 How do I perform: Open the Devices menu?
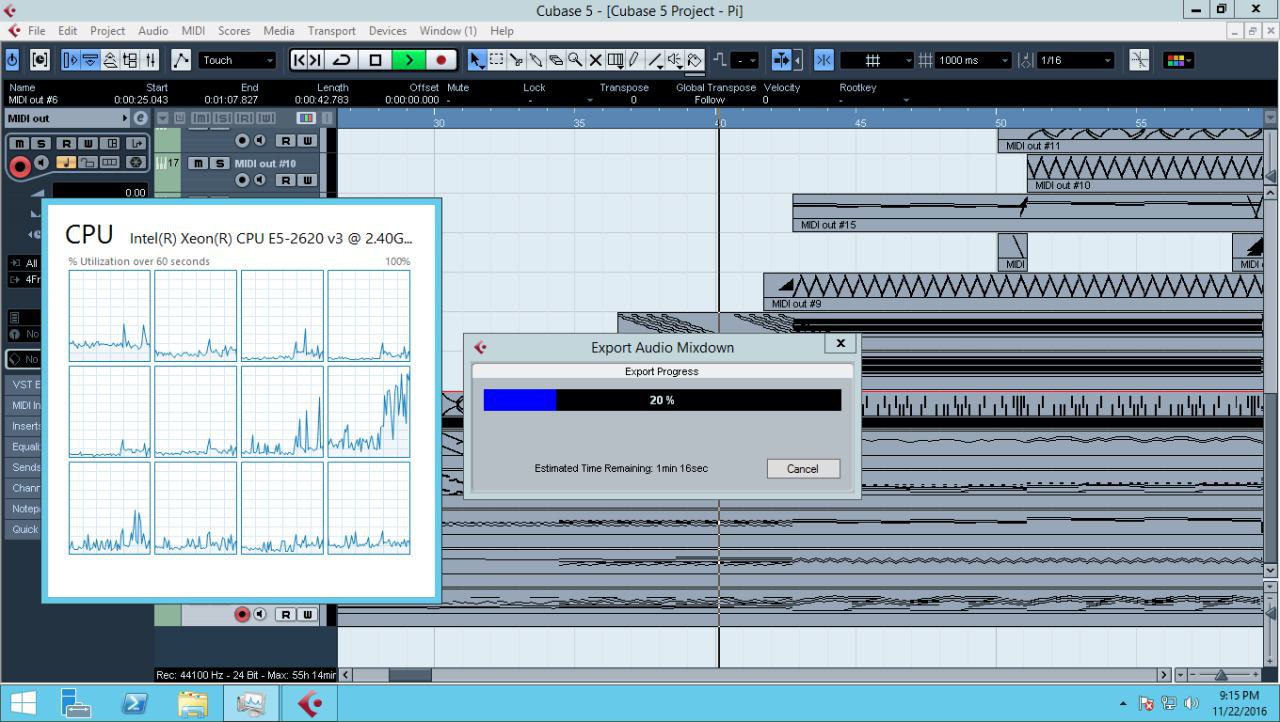click(x=388, y=31)
